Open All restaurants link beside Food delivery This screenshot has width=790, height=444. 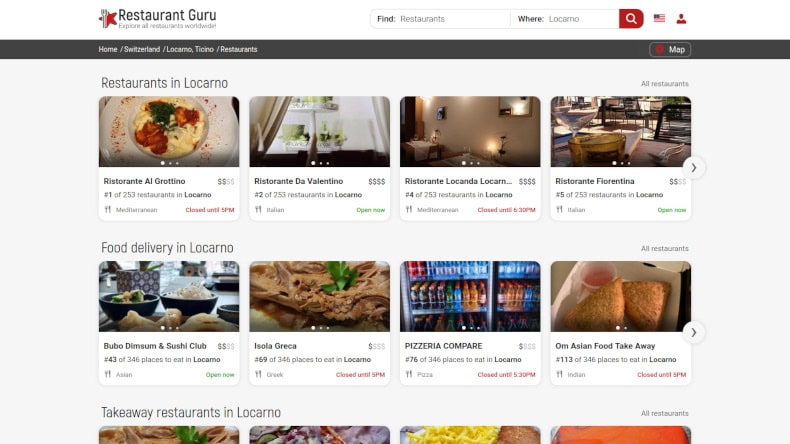click(665, 248)
